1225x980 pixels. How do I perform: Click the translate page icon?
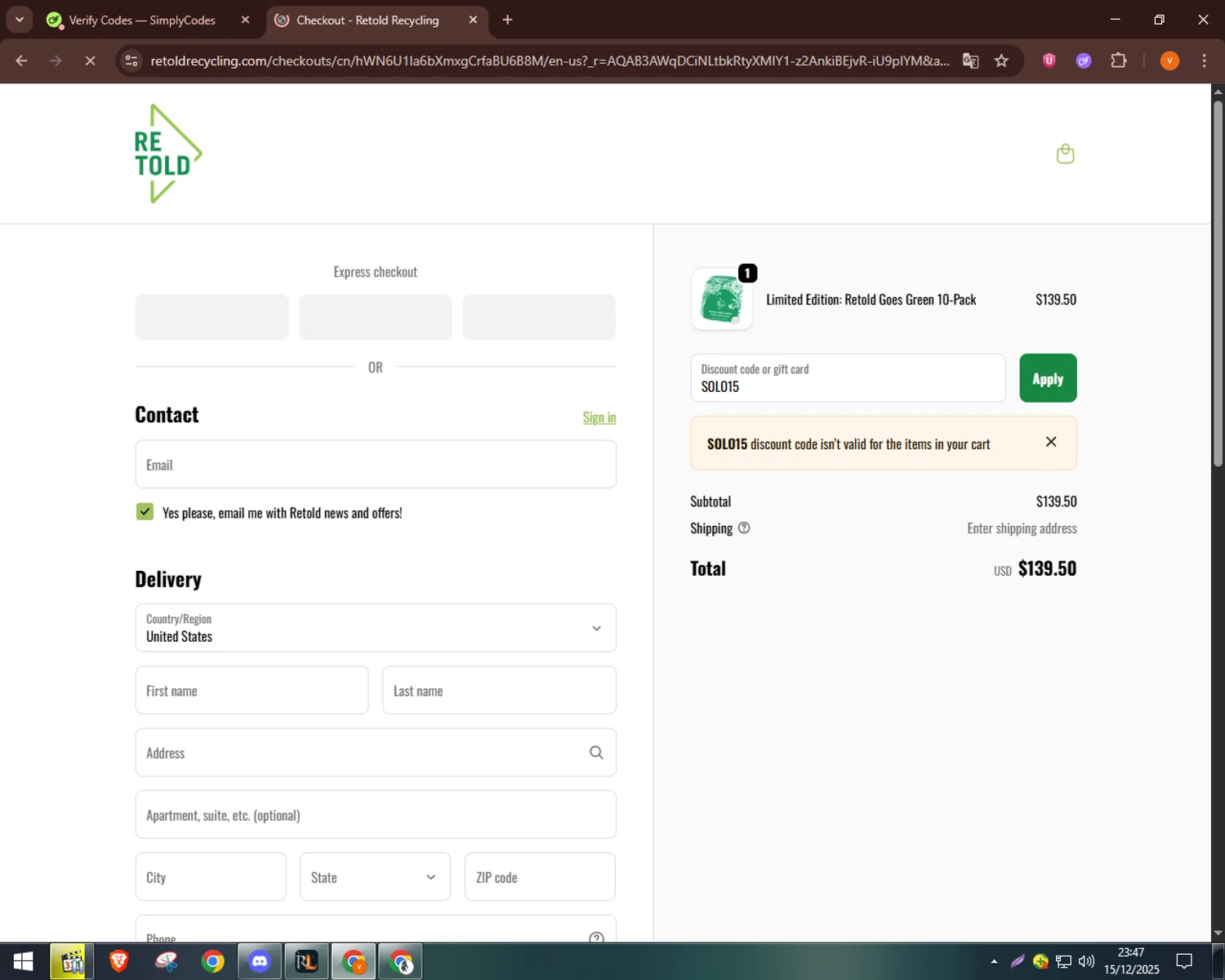[970, 60]
